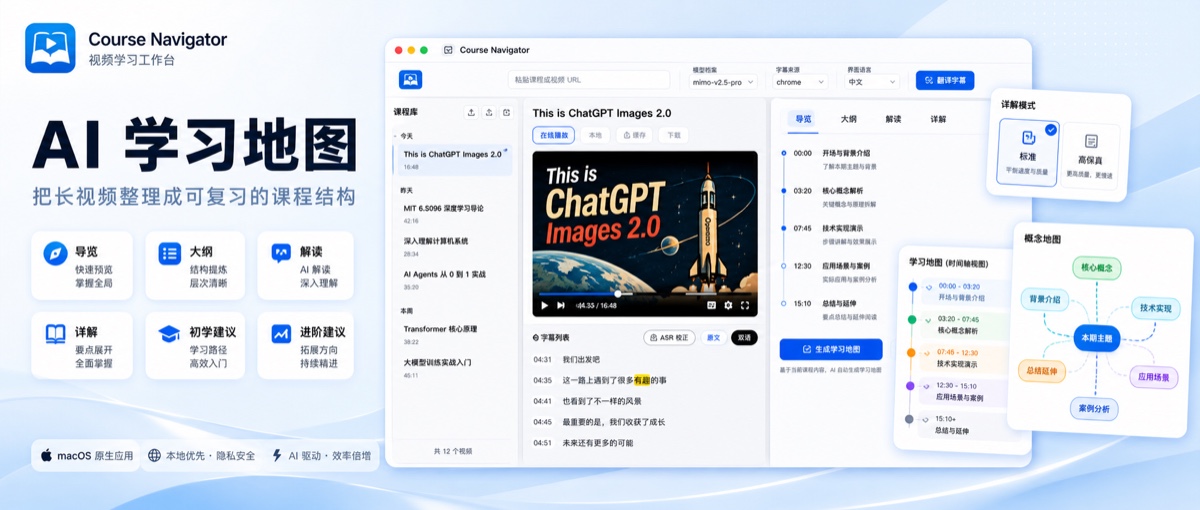Click the 大纲 list icon on the feature card
This screenshot has width=1200, height=510.
pyautogui.click(x=170, y=253)
